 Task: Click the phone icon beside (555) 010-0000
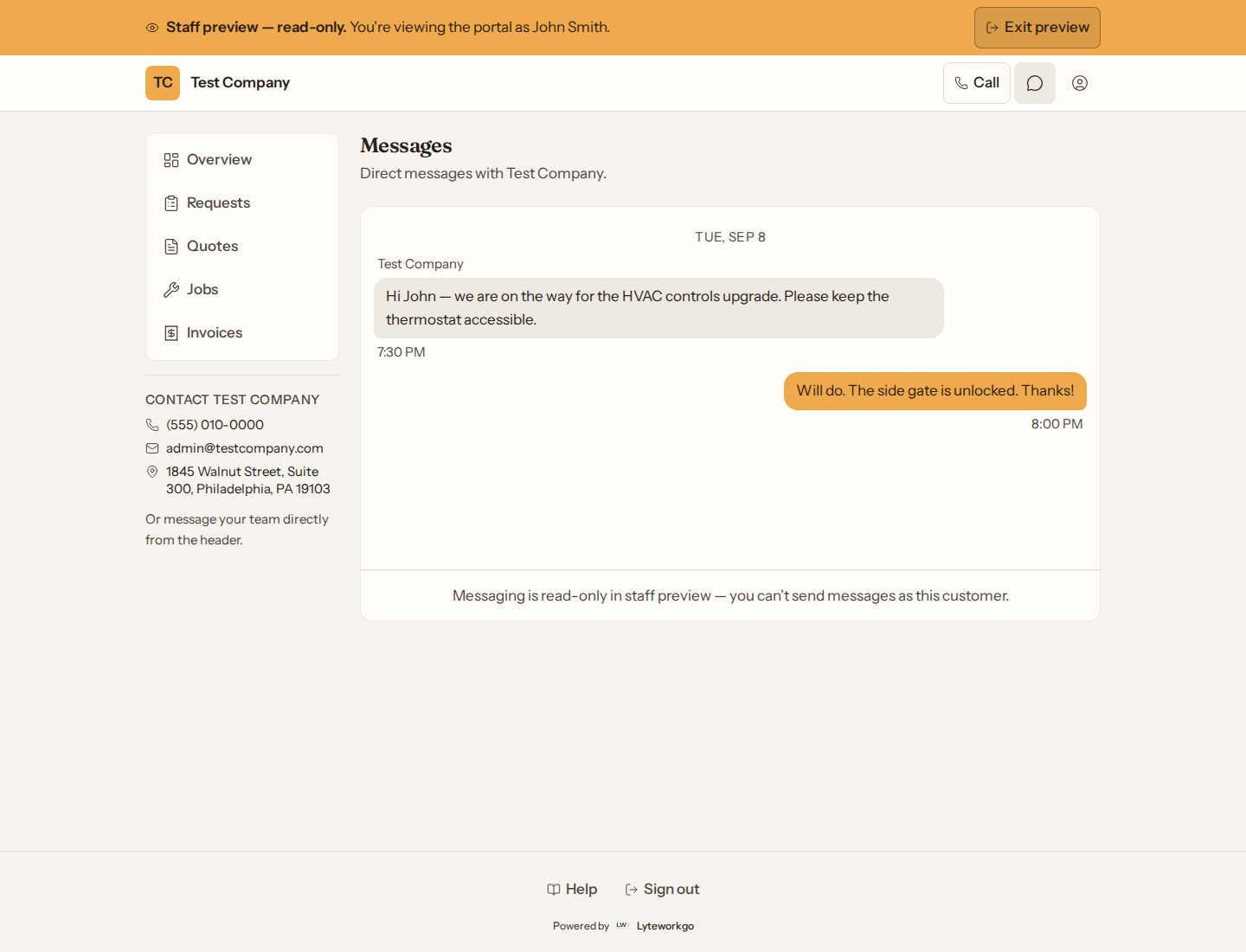pos(152,425)
